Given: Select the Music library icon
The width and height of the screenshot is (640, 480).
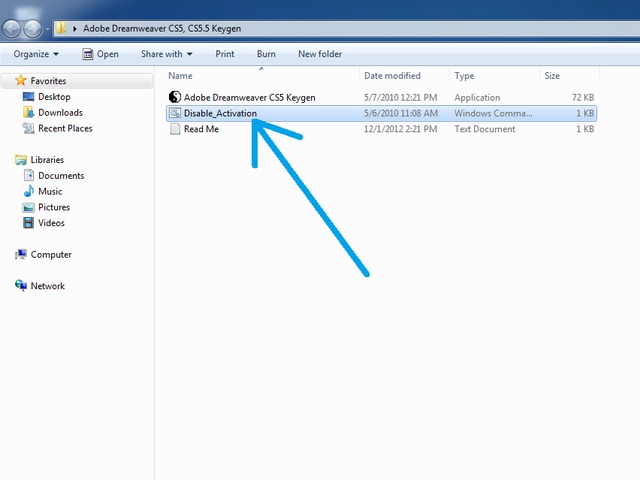Looking at the screenshot, I should tap(29, 192).
